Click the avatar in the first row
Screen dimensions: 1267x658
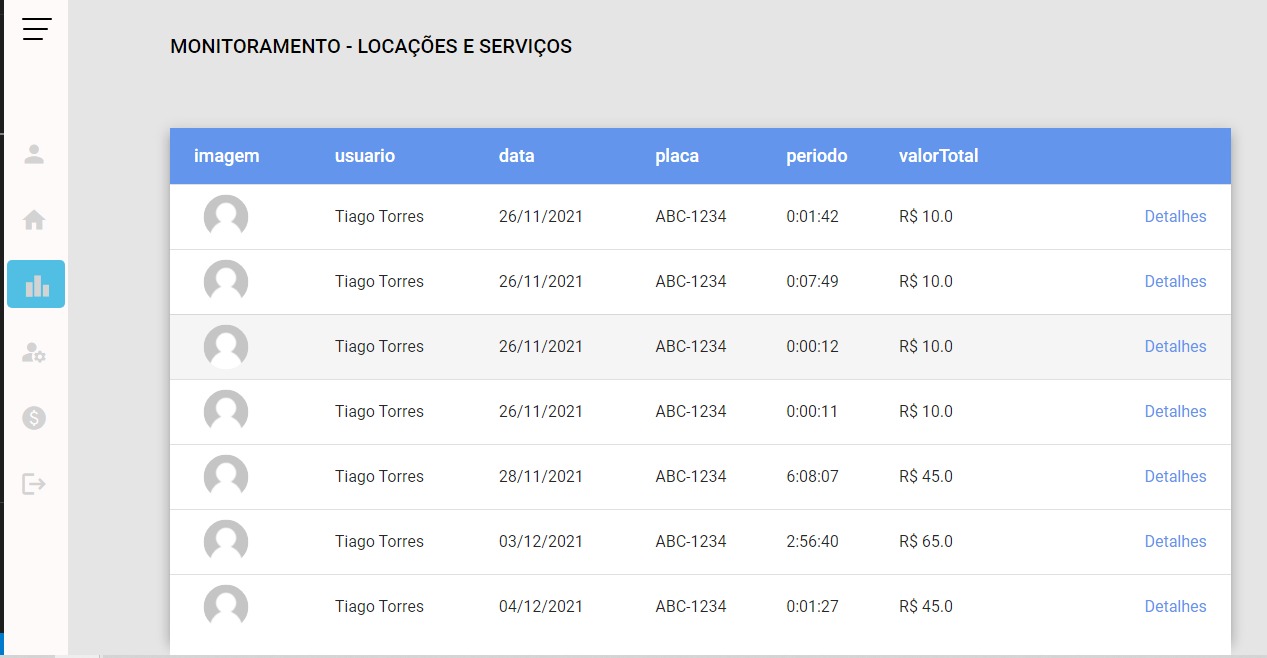[x=225, y=216]
